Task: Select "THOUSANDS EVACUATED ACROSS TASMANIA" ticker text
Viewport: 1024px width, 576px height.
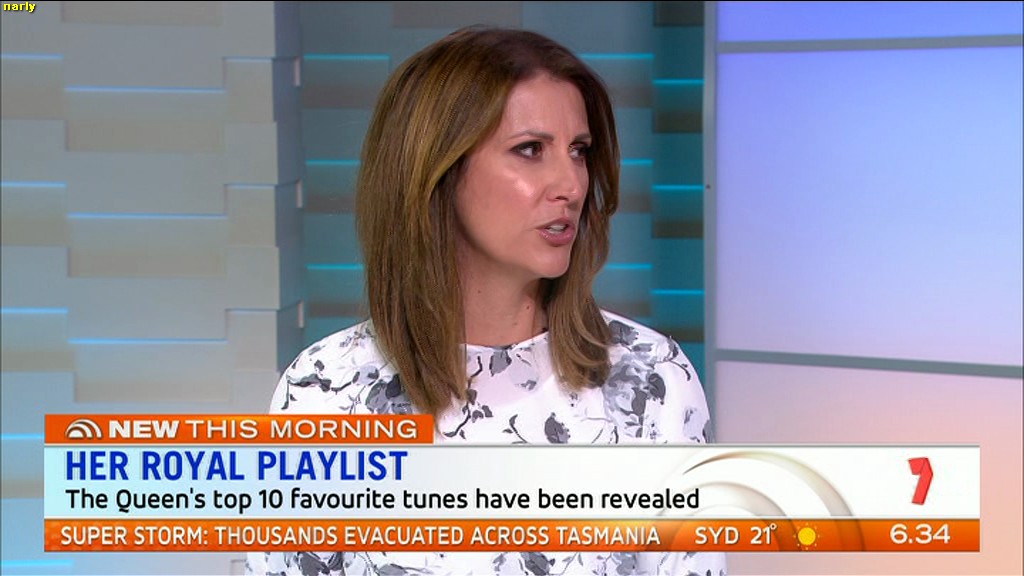Action: coord(437,536)
